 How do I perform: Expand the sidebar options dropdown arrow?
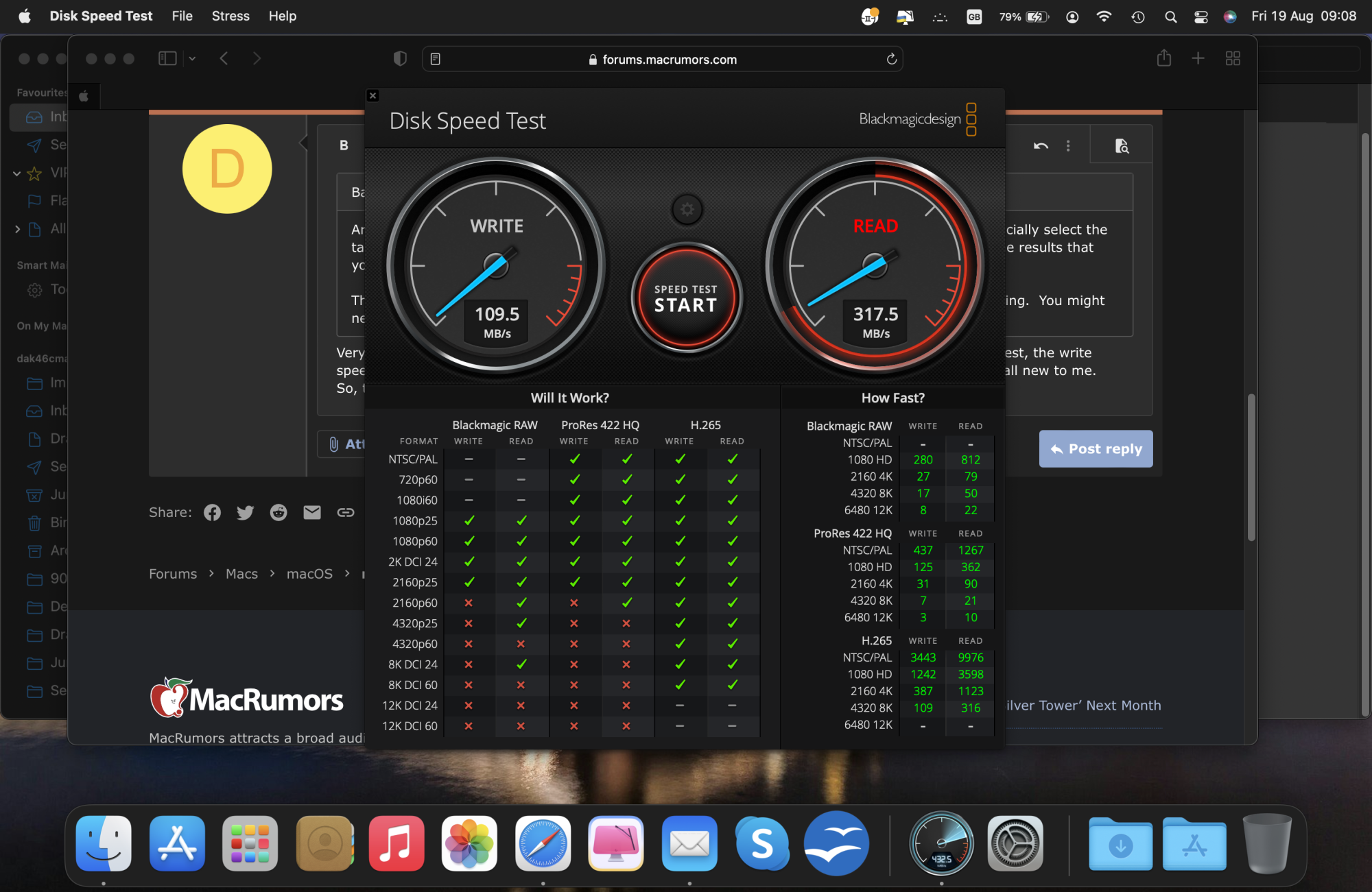pos(193,58)
